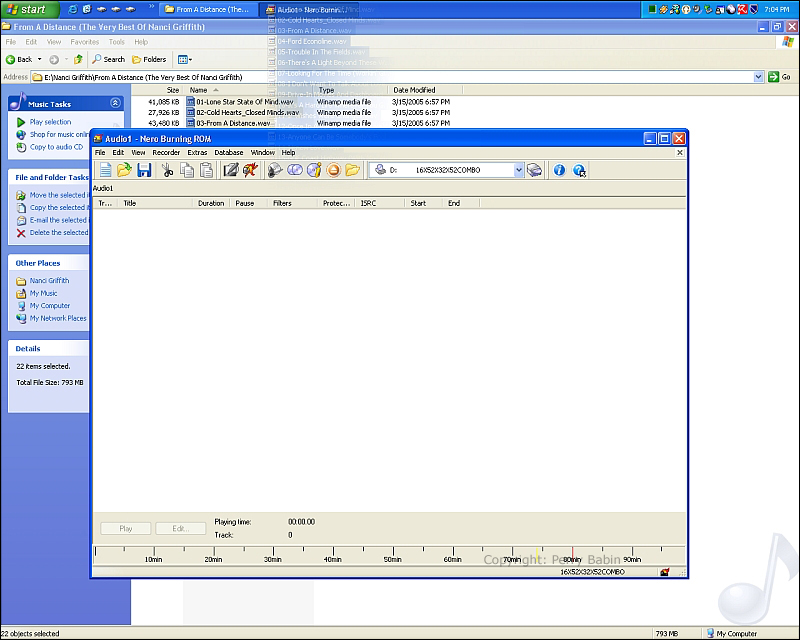The width and height of the screenshot is (800, 640).
Task: Open Database menu in Nero
Action: pos(229,153)
